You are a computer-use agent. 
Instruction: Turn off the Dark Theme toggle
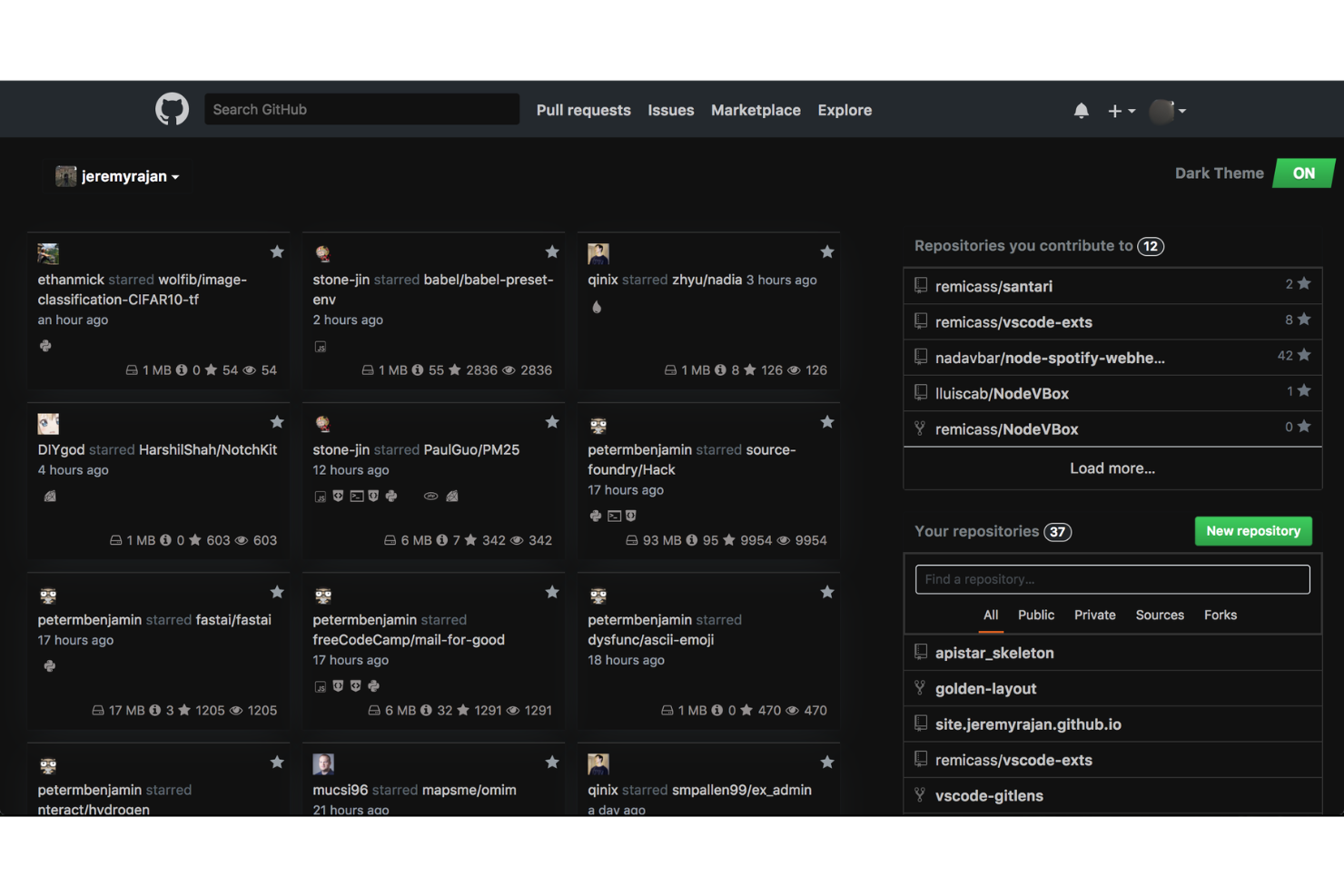[1304, 172]
